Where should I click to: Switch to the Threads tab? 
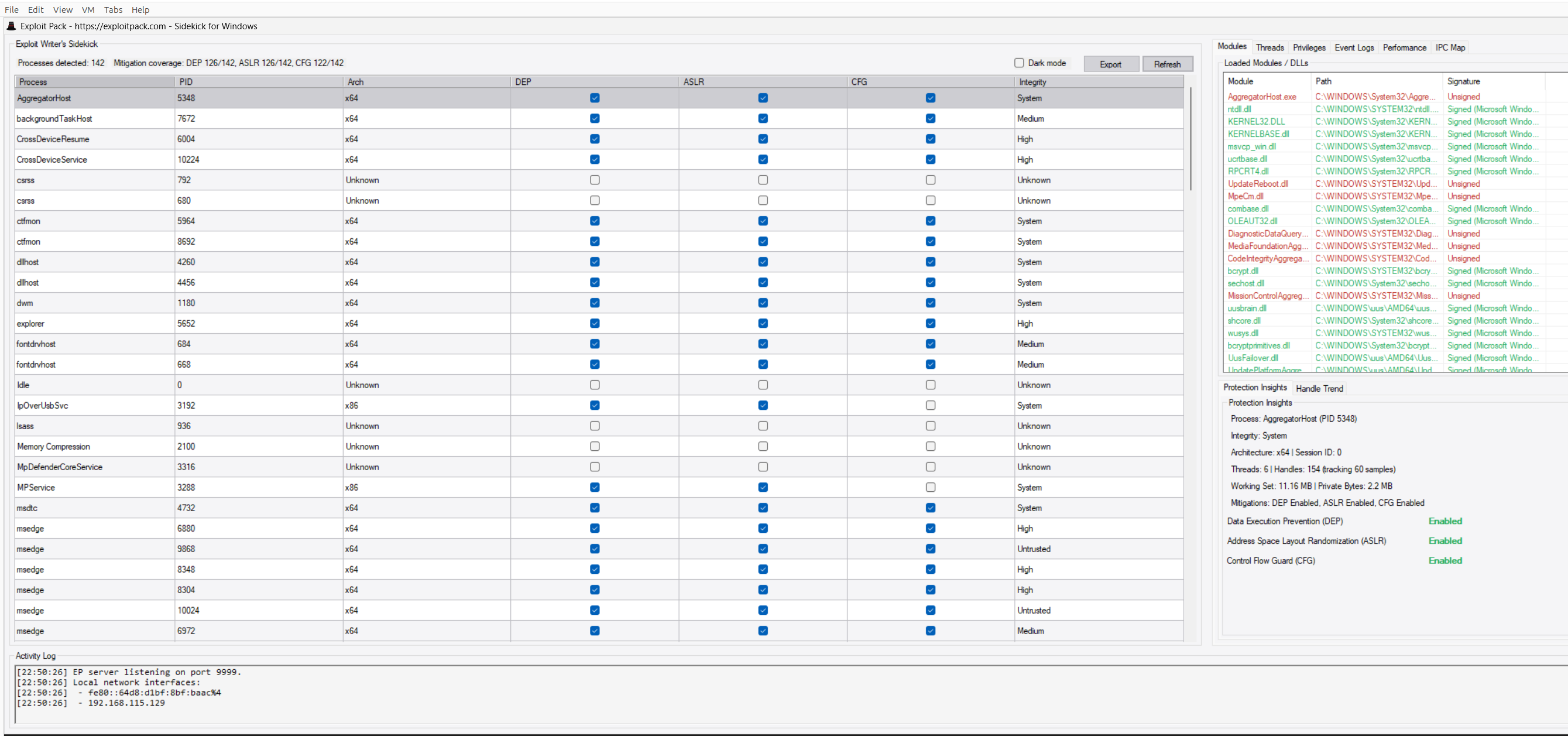1269,47
